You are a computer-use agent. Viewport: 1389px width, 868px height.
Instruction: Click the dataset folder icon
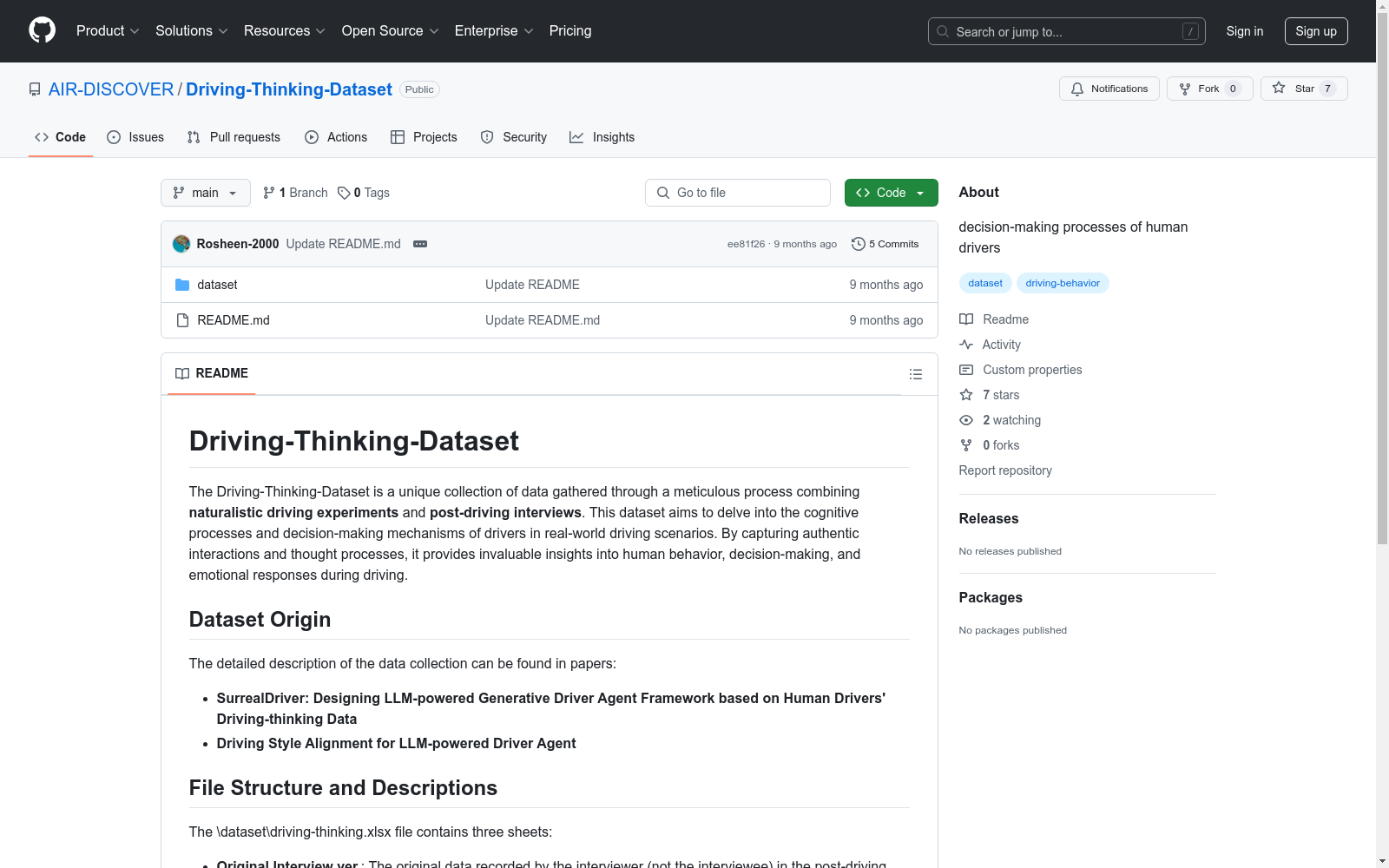click(182, 285)
